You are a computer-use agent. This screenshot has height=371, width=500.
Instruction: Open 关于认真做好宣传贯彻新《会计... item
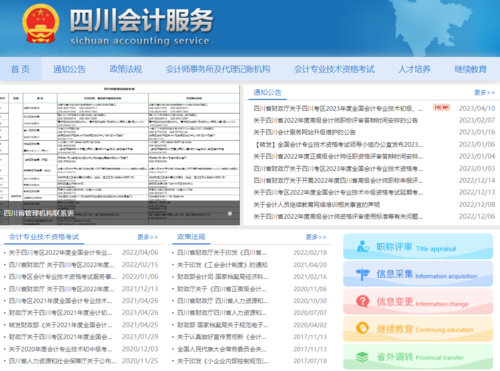[x=222, y=337]
